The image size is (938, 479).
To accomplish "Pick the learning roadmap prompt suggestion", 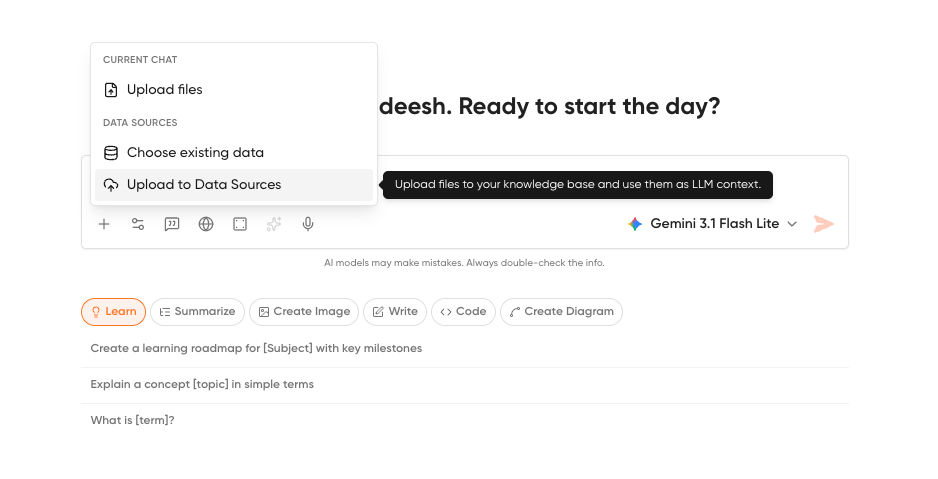I will [465, 349].
